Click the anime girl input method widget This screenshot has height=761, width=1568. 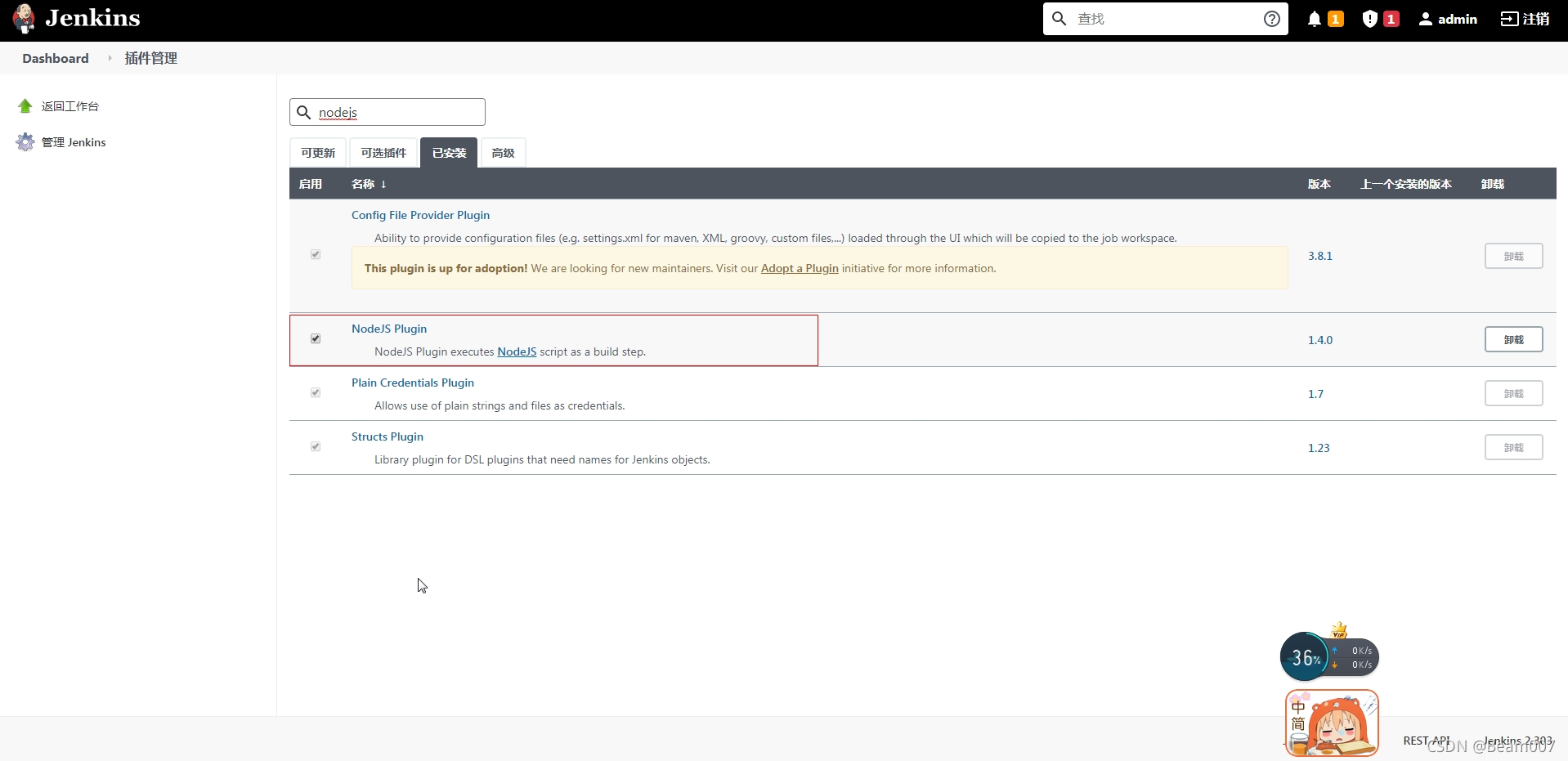coord(1332,723)
